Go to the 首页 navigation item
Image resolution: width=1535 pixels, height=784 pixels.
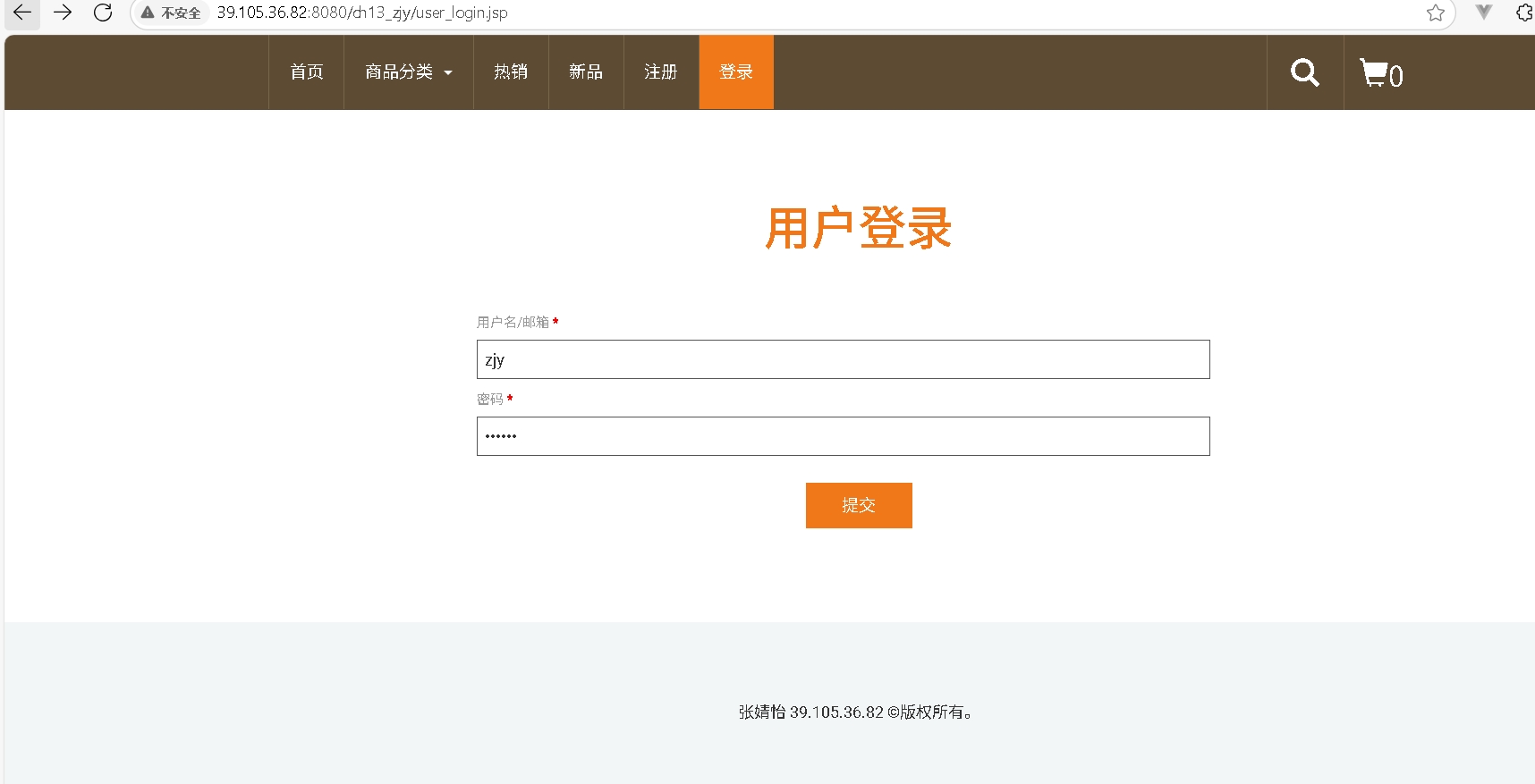306,72
